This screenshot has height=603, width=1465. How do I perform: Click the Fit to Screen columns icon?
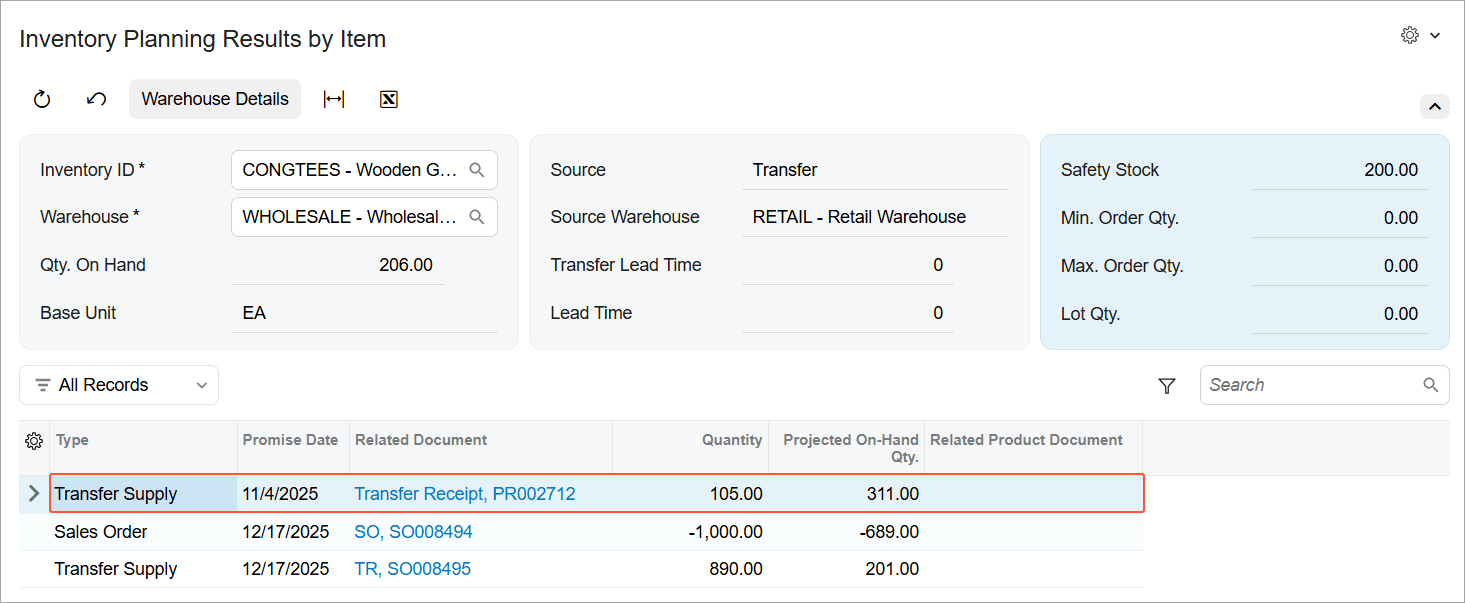click(x=334, y=99)
